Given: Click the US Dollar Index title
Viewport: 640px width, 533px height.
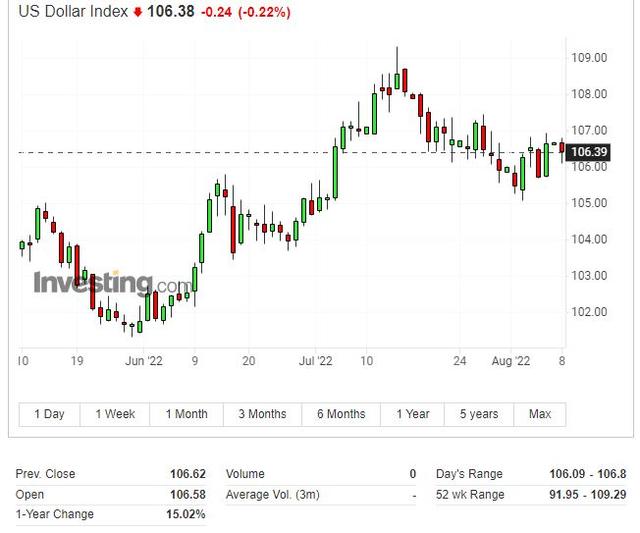Looking at the screenshot, I should tap(73, 11).
